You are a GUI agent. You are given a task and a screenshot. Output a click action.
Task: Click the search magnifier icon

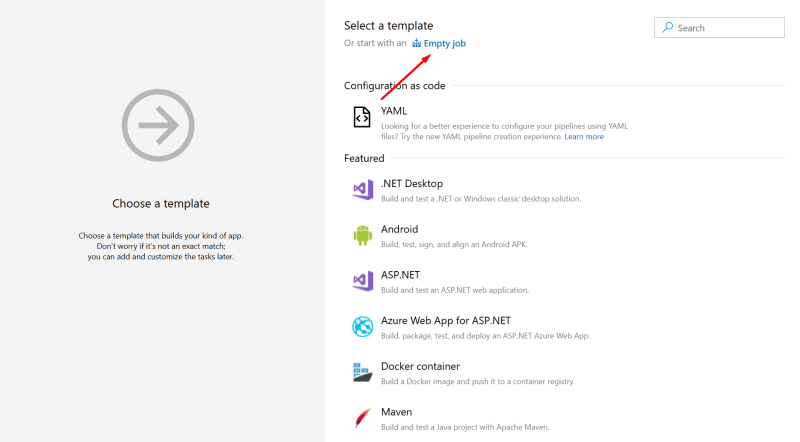tap(667, 28)
